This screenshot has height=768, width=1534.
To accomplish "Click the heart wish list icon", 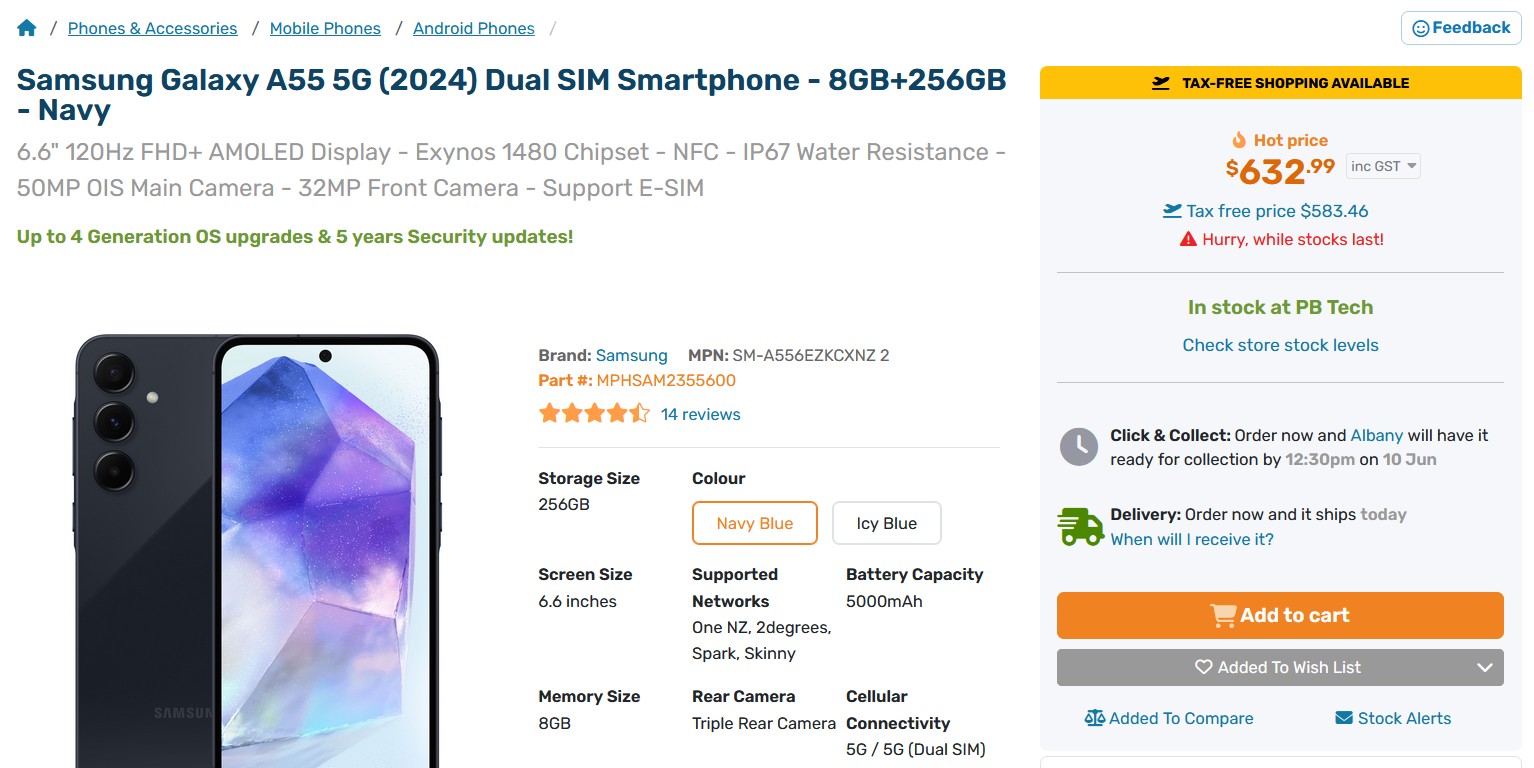I will coord(1204,667).
